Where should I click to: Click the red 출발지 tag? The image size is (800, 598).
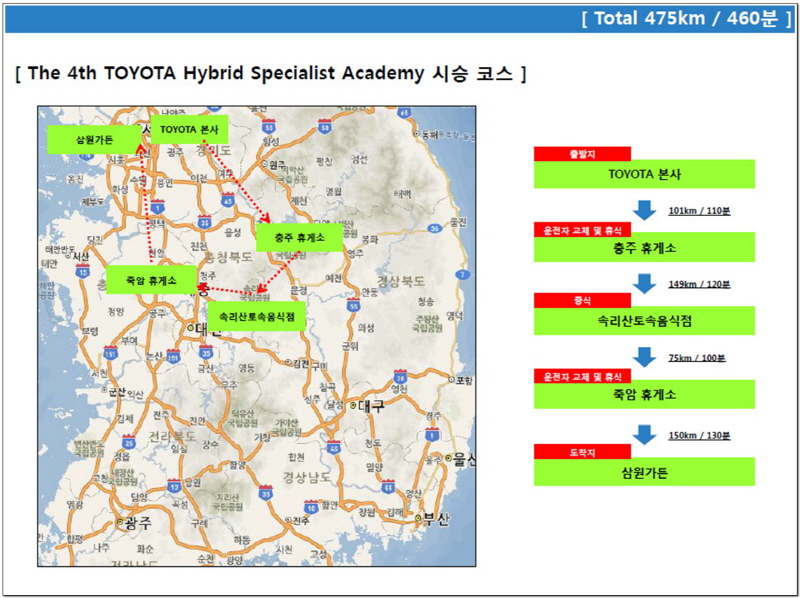pos(582,154)
